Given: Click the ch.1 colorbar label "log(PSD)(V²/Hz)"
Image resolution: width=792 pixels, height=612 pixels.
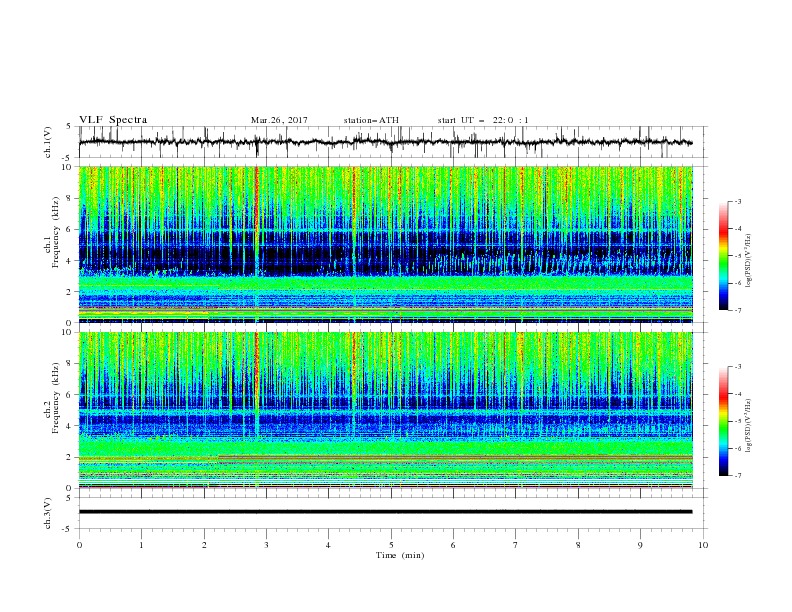Looking at the screenshot, I should (748, 261).
